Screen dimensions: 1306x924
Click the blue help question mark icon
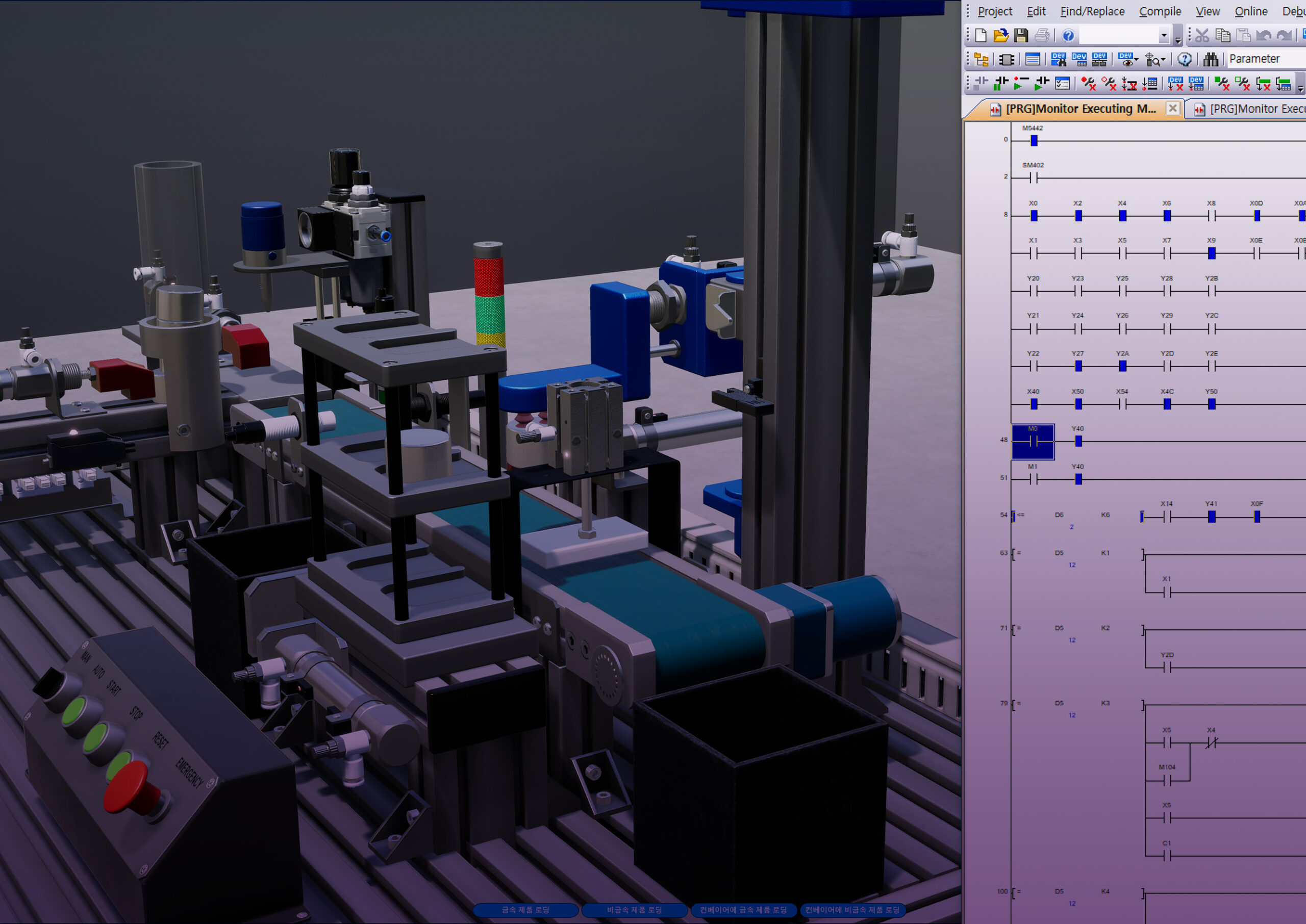[1068, 35]
